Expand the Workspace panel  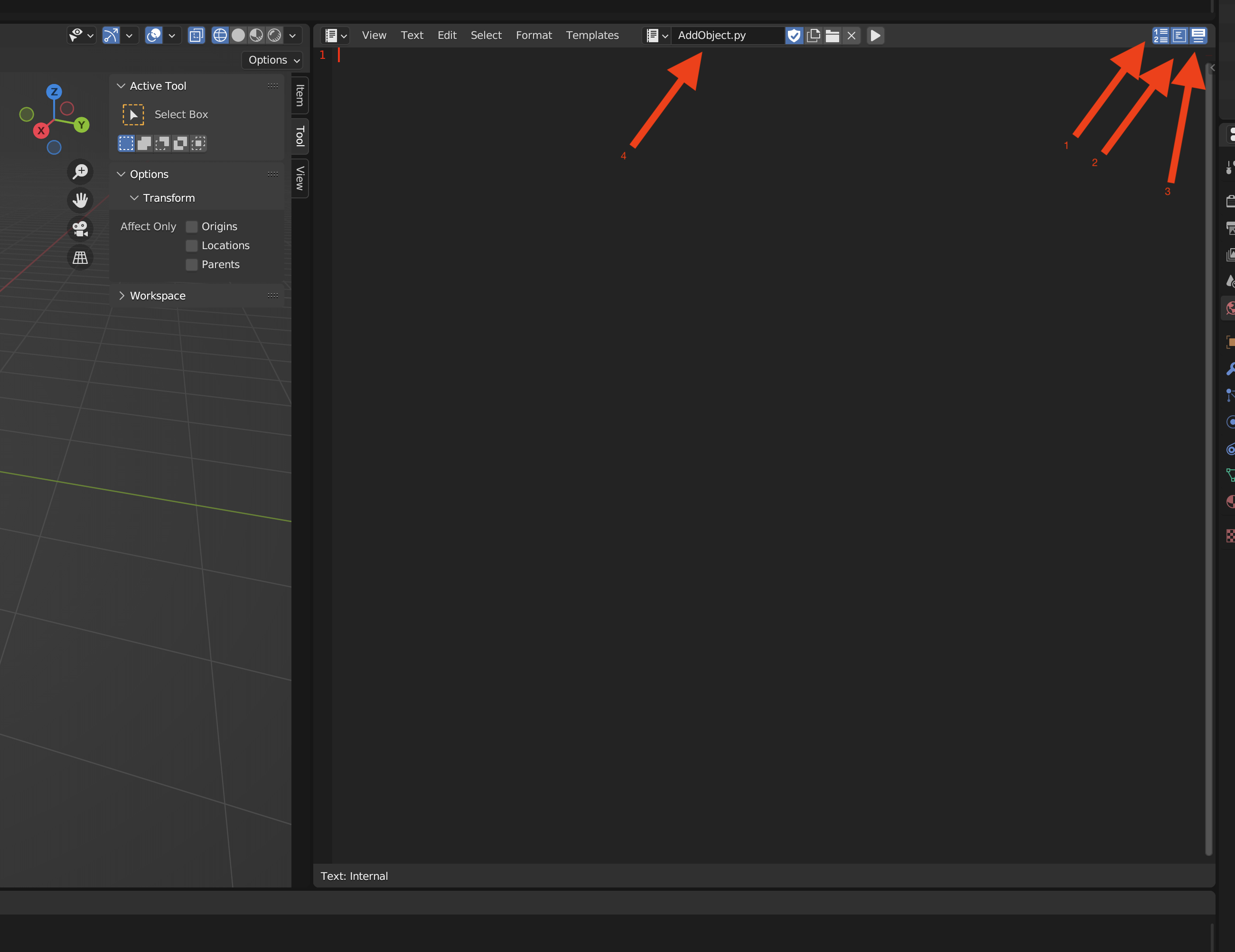[121, 296]
